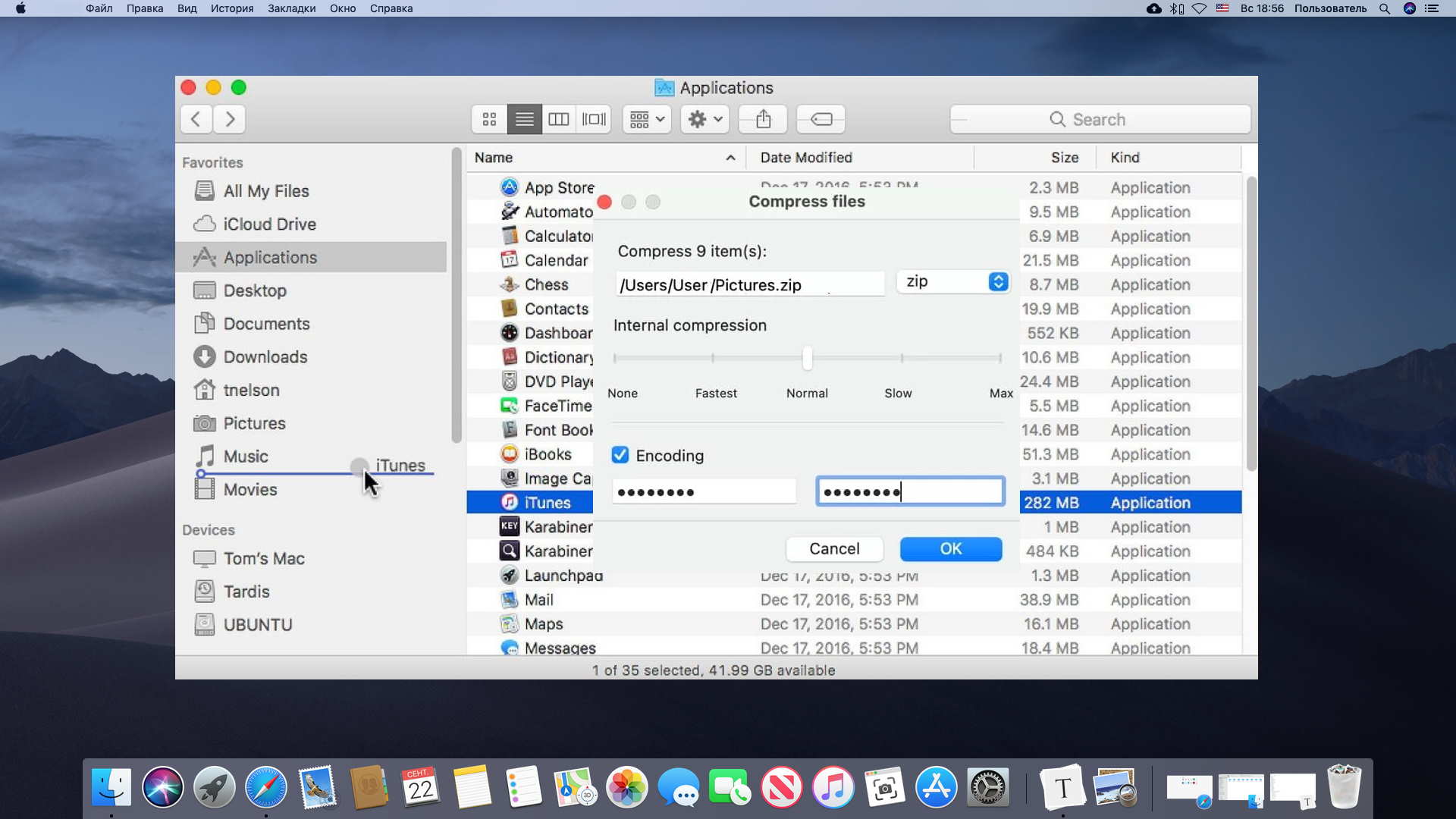Click the Share toolbar icon
Image resolution: width=1456 pixels, height=819 pixels.
click(x=763, y=119)
